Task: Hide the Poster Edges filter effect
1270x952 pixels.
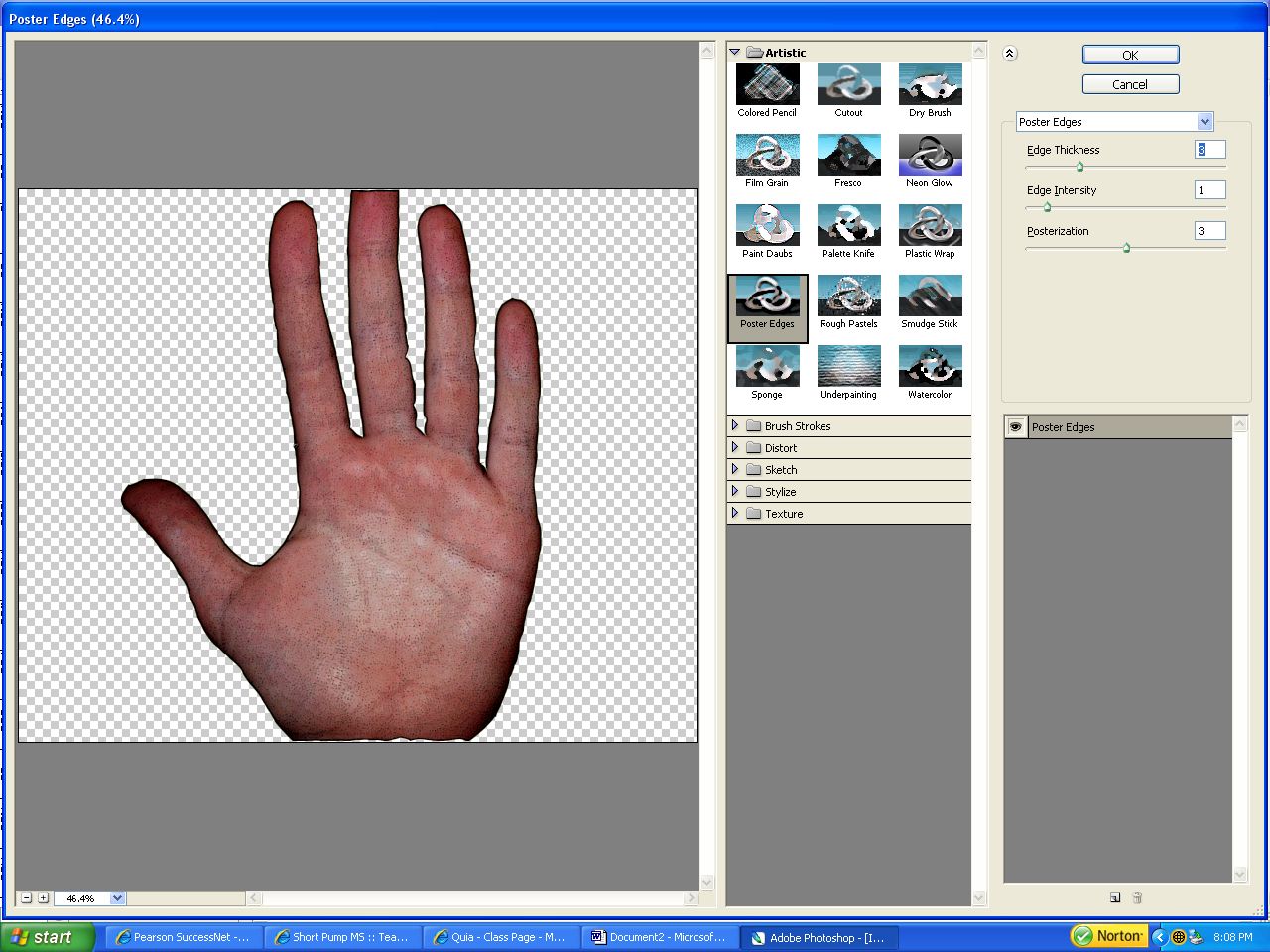Action: click(x=1015, y=426)
